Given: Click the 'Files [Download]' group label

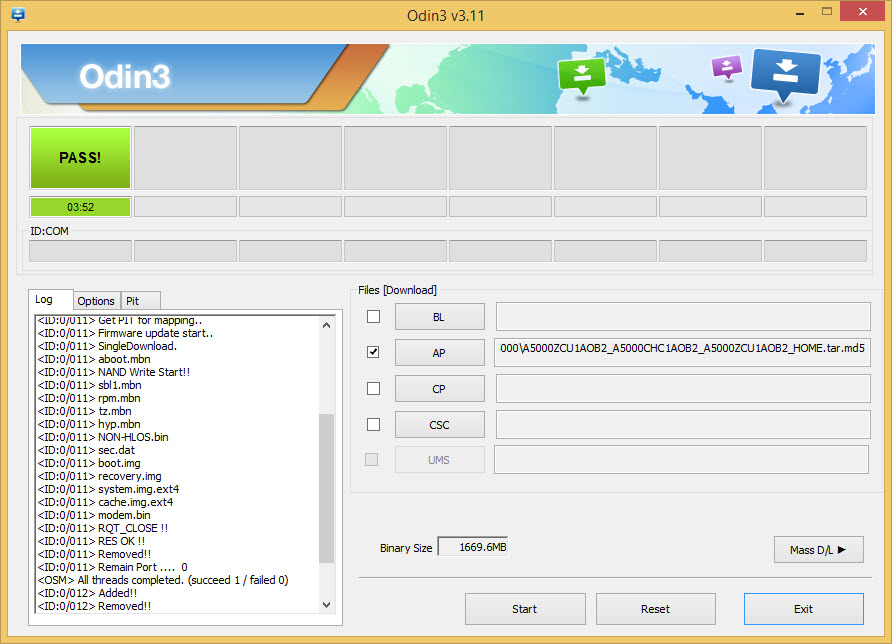Looking at the screenshot, I should pyautogui.click(x=397, y=290).
